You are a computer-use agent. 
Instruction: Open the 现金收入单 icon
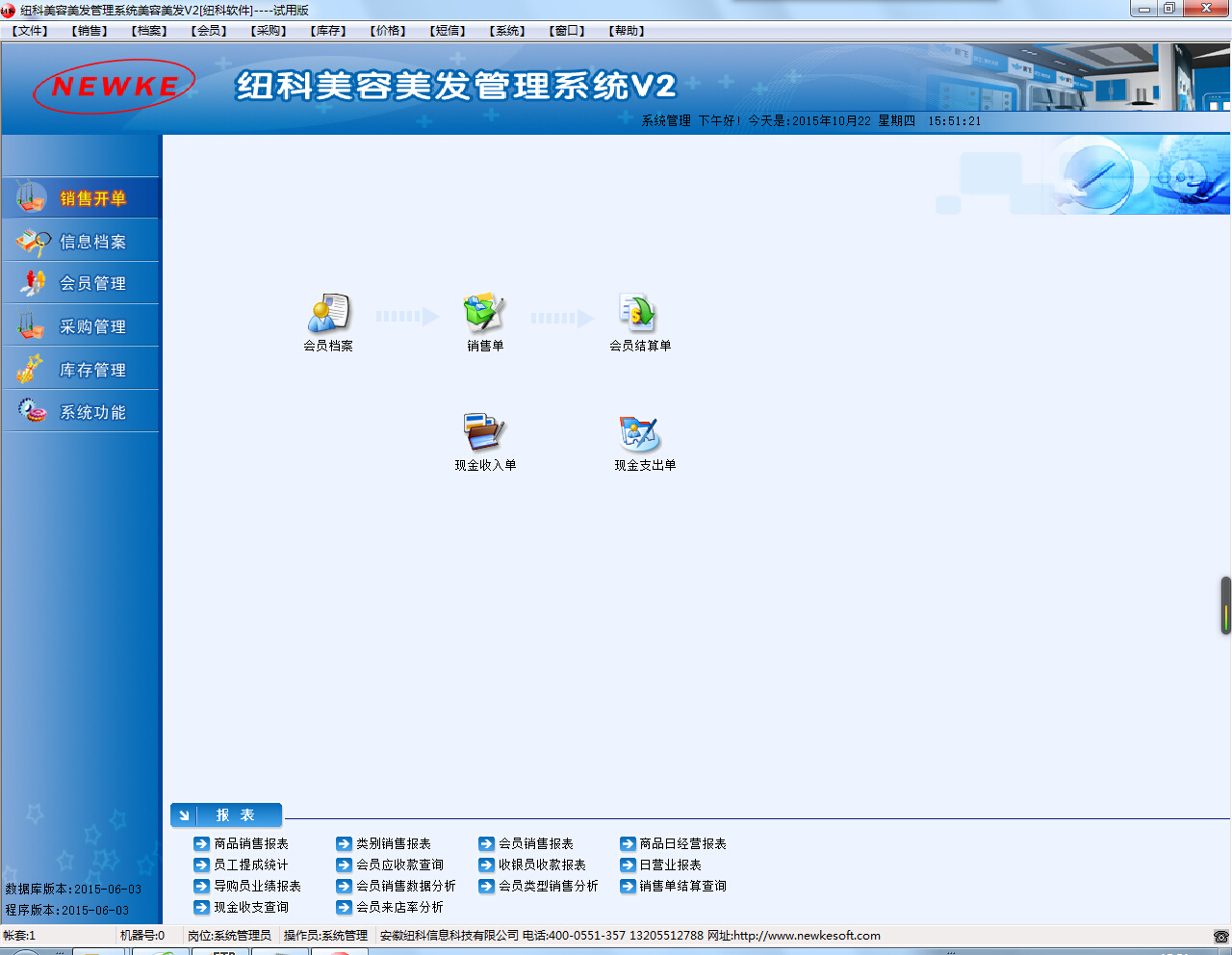(x=484, y=434)
